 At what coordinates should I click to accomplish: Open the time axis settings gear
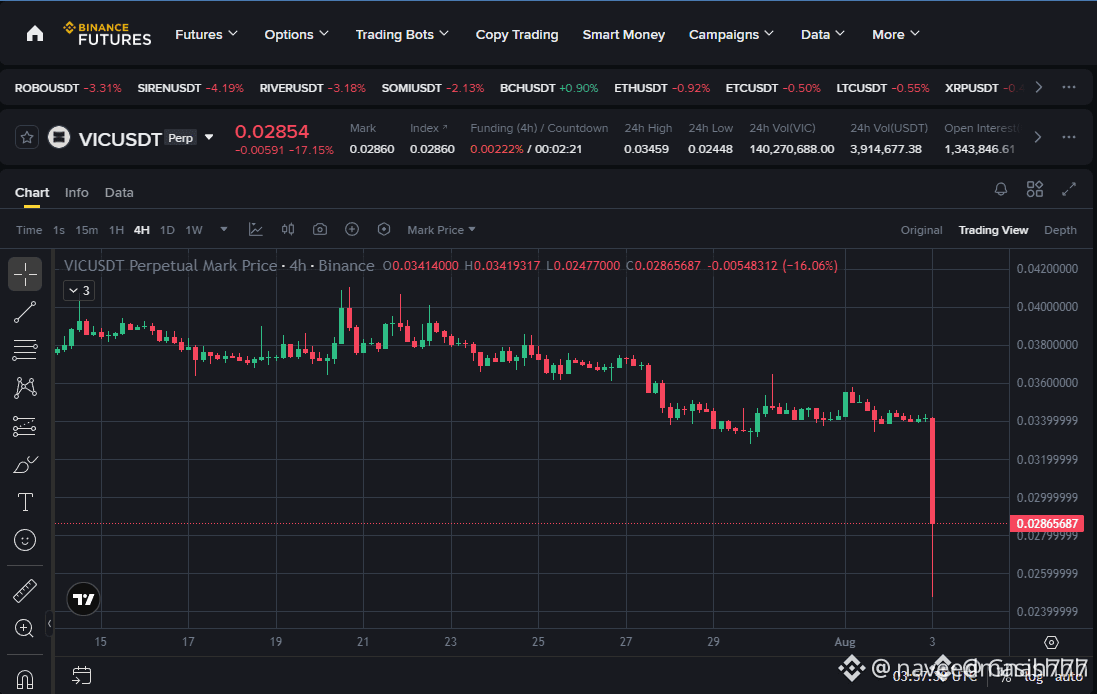tap(1051, 642)
